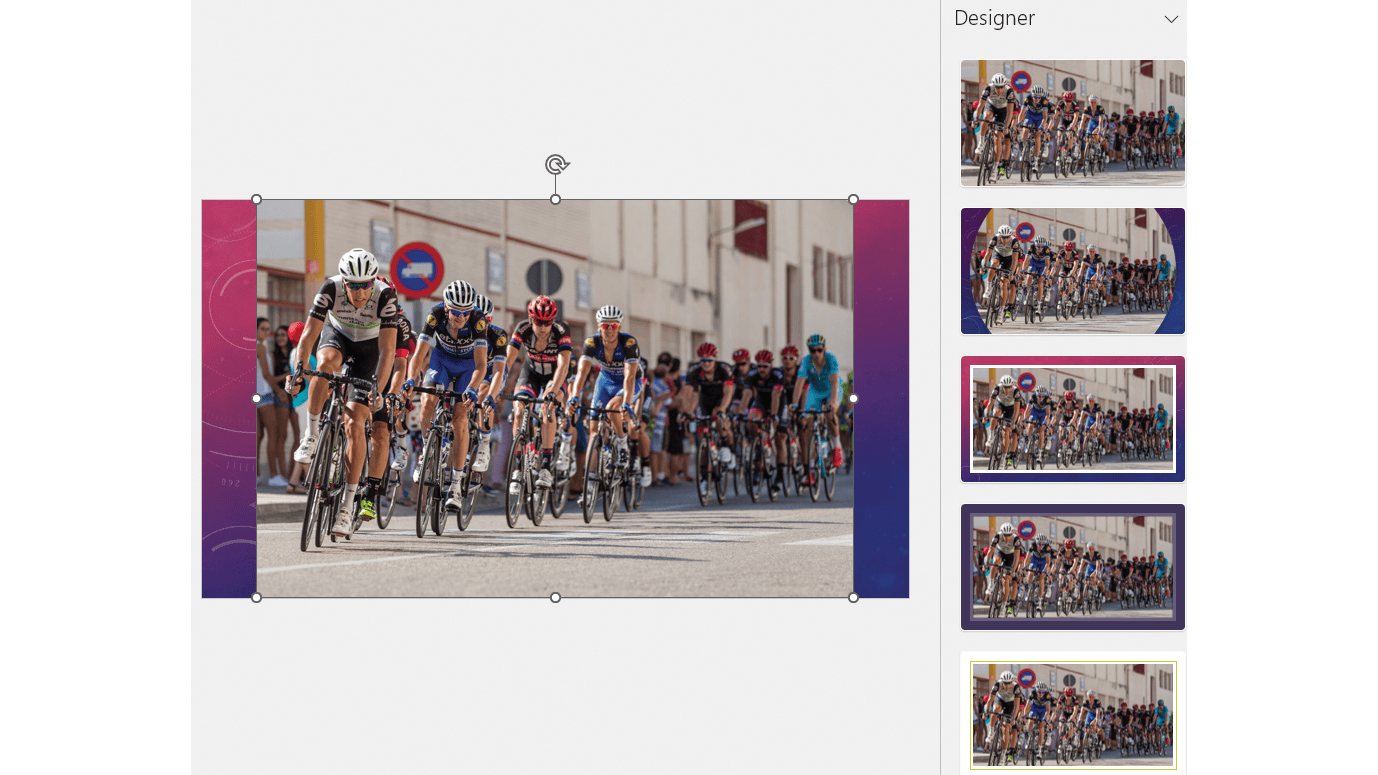Click the right-middle sizing handle of the picture
This screenshot has width=1378, height=775.
pos(853,398)
